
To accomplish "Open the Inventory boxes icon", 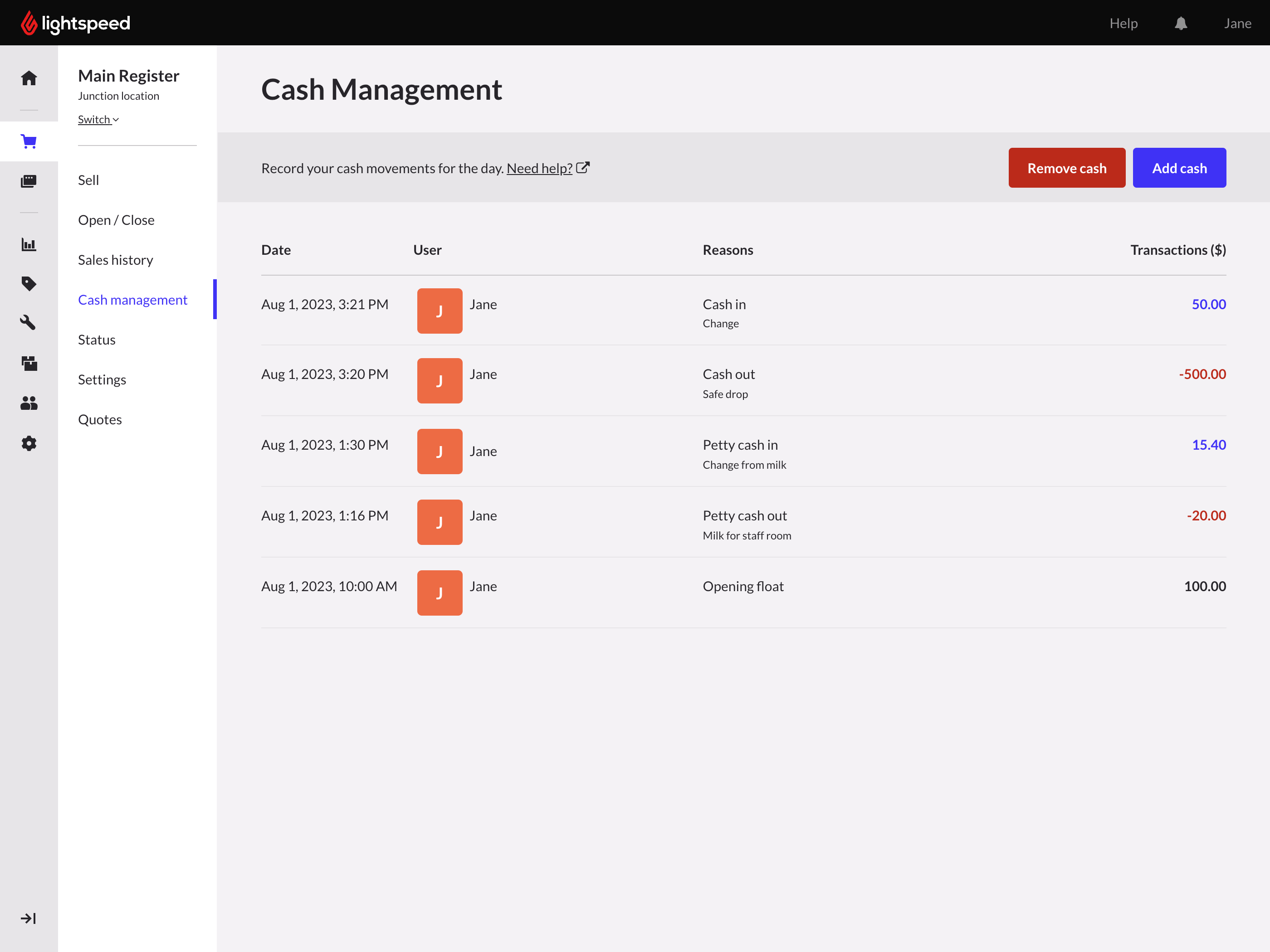I will [x=29, y=363].
